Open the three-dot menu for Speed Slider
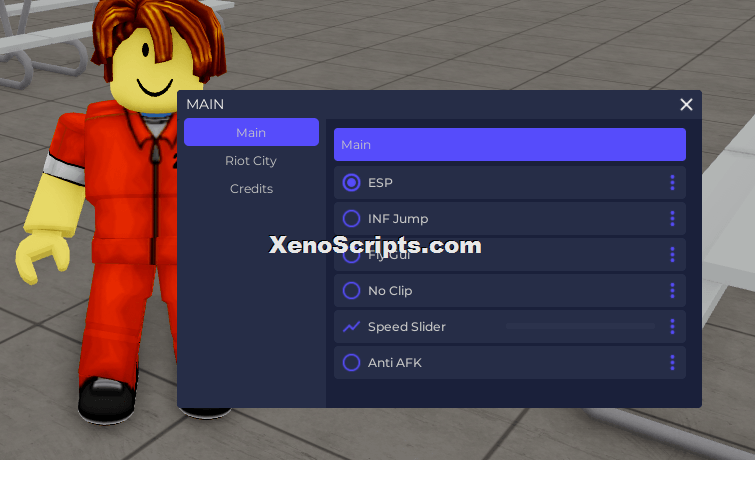 point(672,326)
